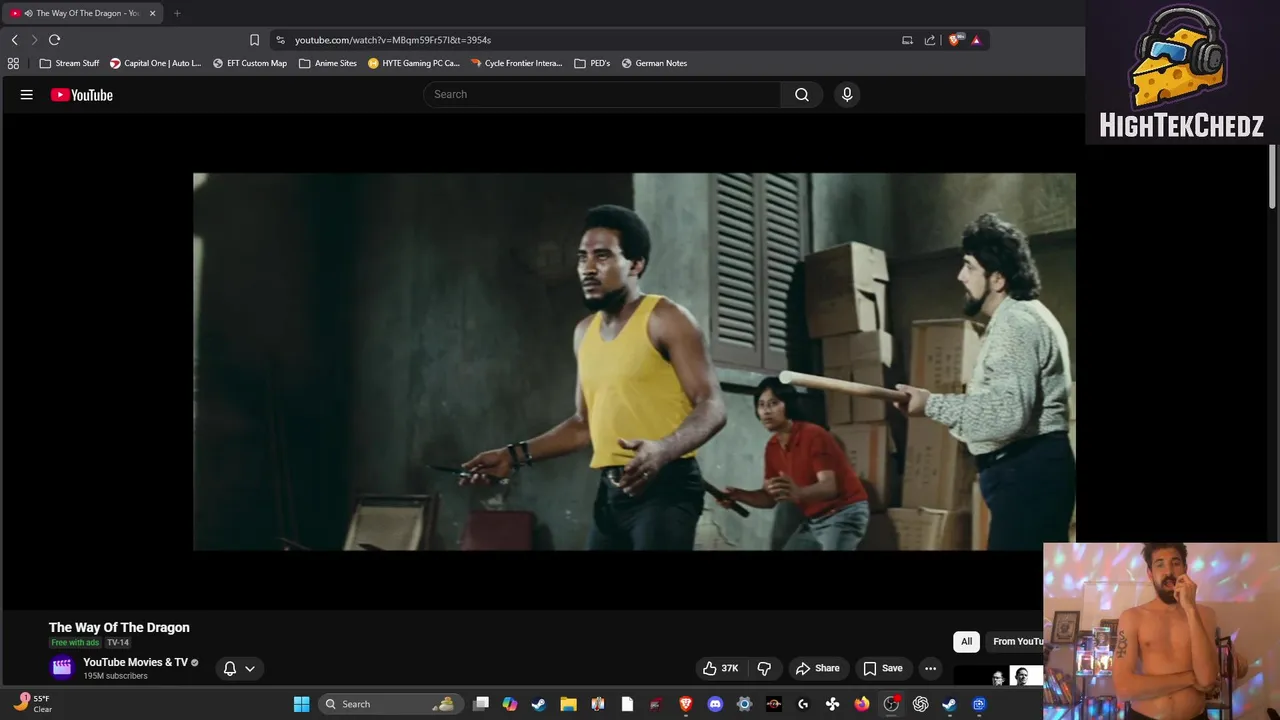Select The Way Of The Dragon browser tab
This screenshot has width=1280, height=720.
[80, 13]
